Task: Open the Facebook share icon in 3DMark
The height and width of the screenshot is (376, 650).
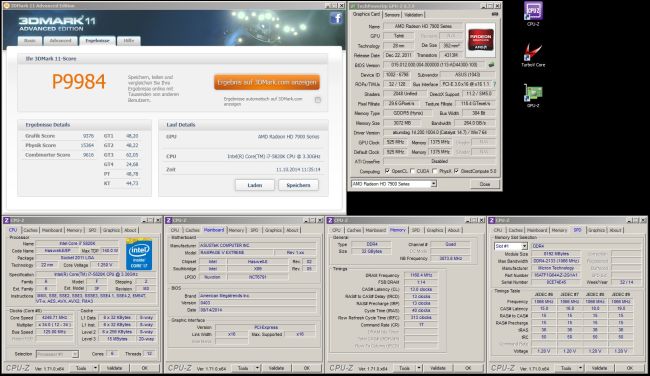Action: click(x=336, y=18)
